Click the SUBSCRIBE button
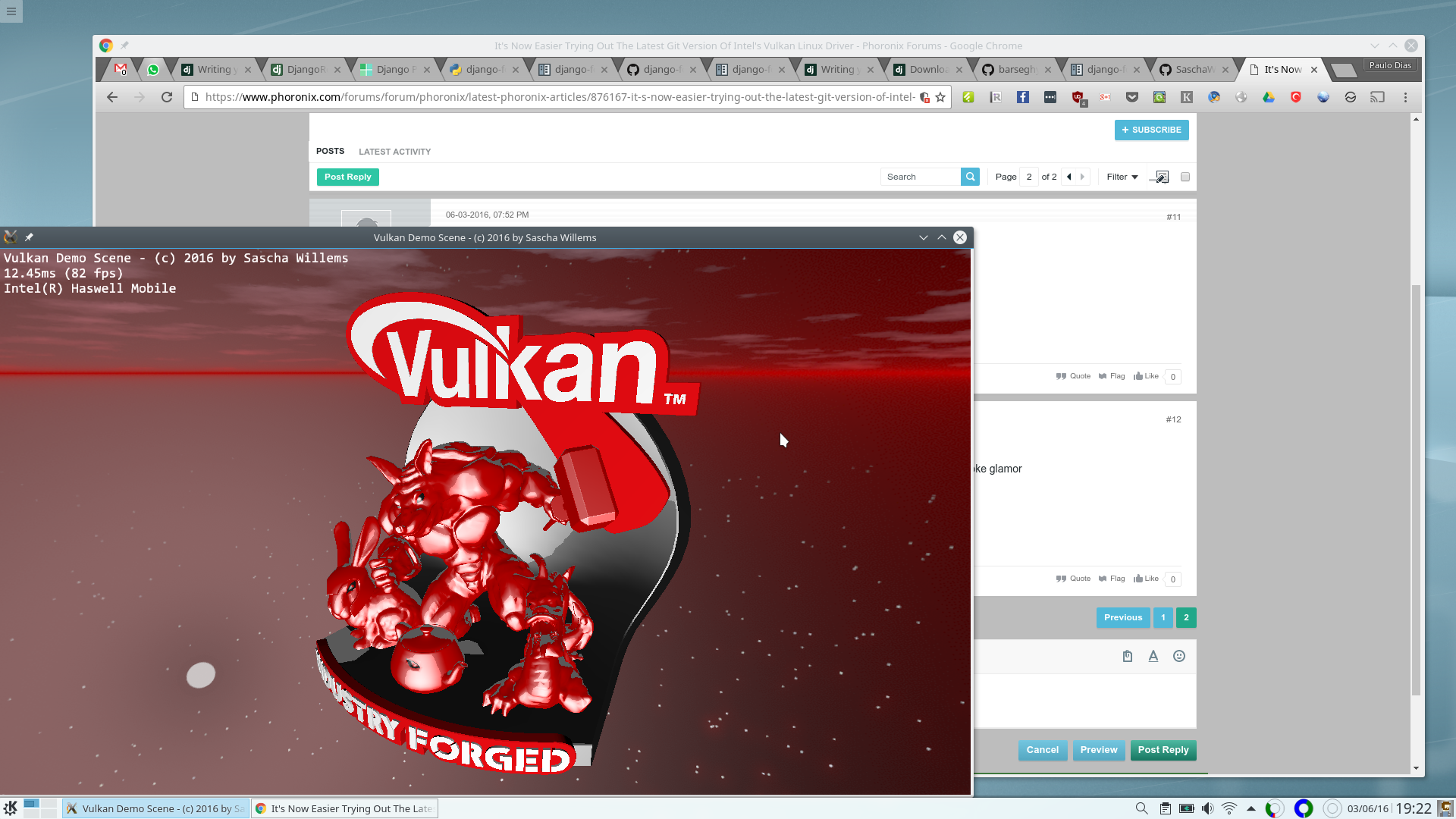 coord(1151,130)
